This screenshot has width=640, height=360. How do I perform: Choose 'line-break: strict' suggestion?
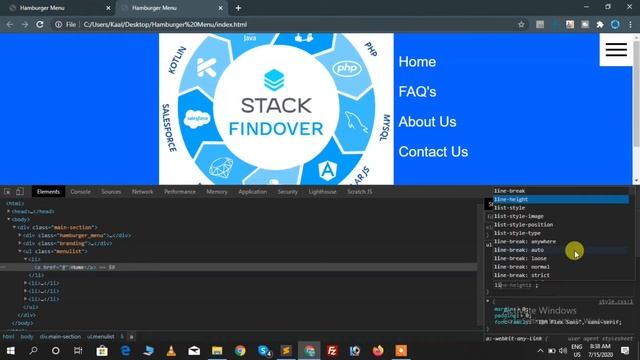point(561,275)
